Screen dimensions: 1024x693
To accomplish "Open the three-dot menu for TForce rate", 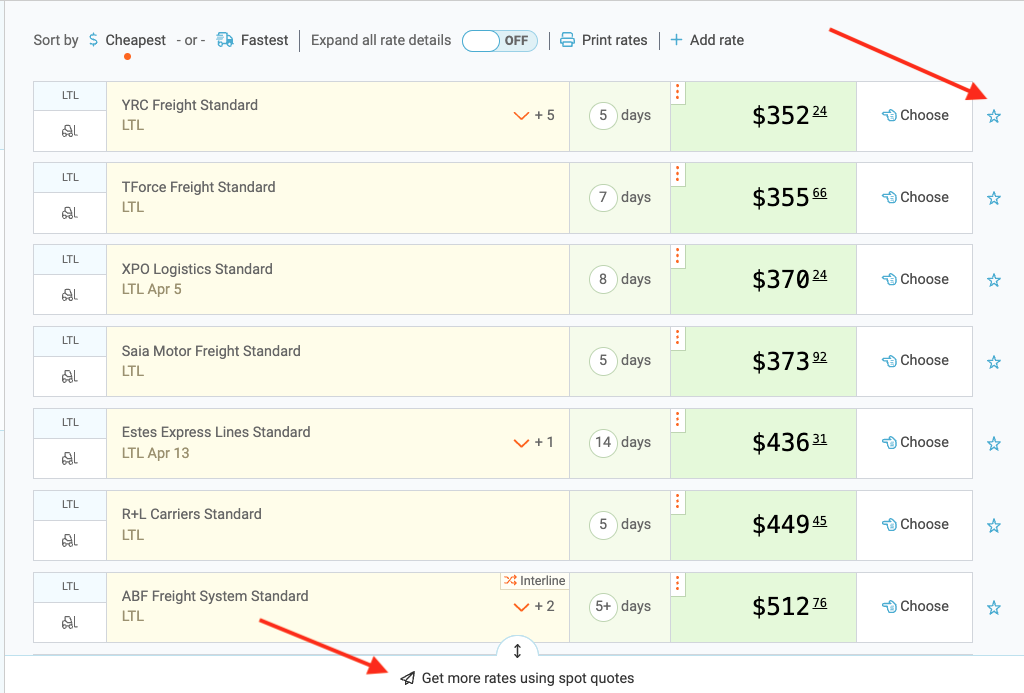I will click(678, 174).
